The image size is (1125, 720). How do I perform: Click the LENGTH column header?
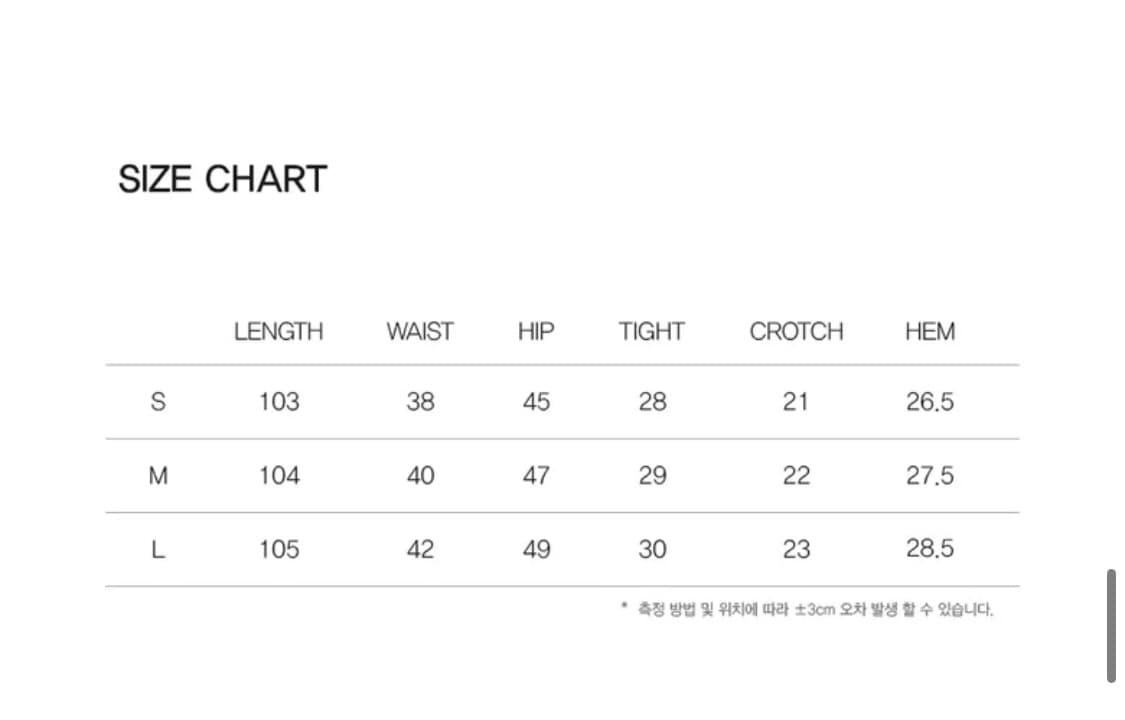pyautogui.click(x=278, y=332)
